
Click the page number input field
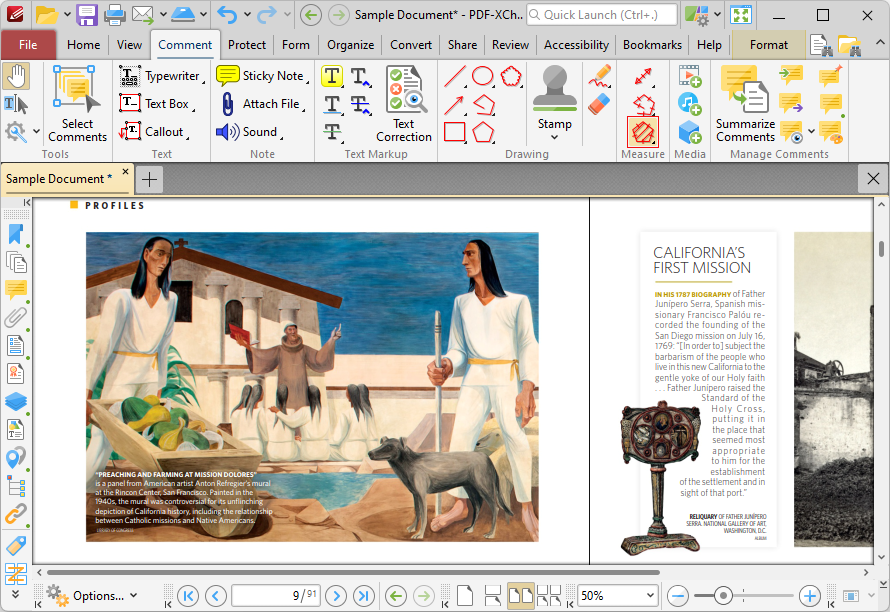pyautogui.click(x=276, y=596)
